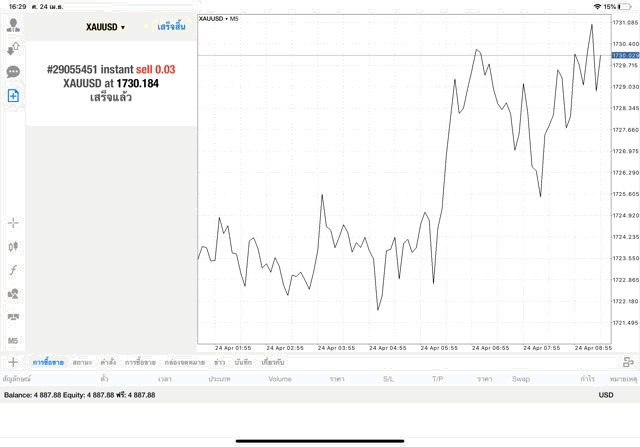
Task: Sort by the Volume column header
Action: click(280, 379)
